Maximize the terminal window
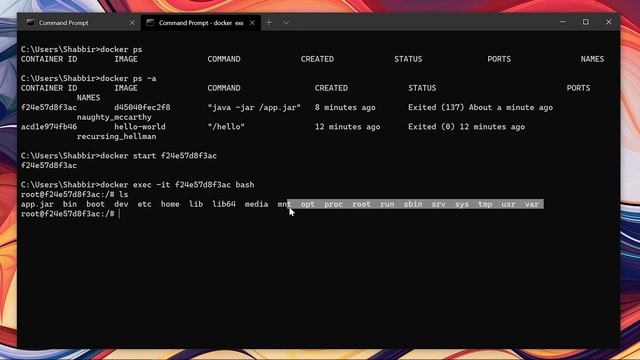The image size is (640, 360). point(586,22)
